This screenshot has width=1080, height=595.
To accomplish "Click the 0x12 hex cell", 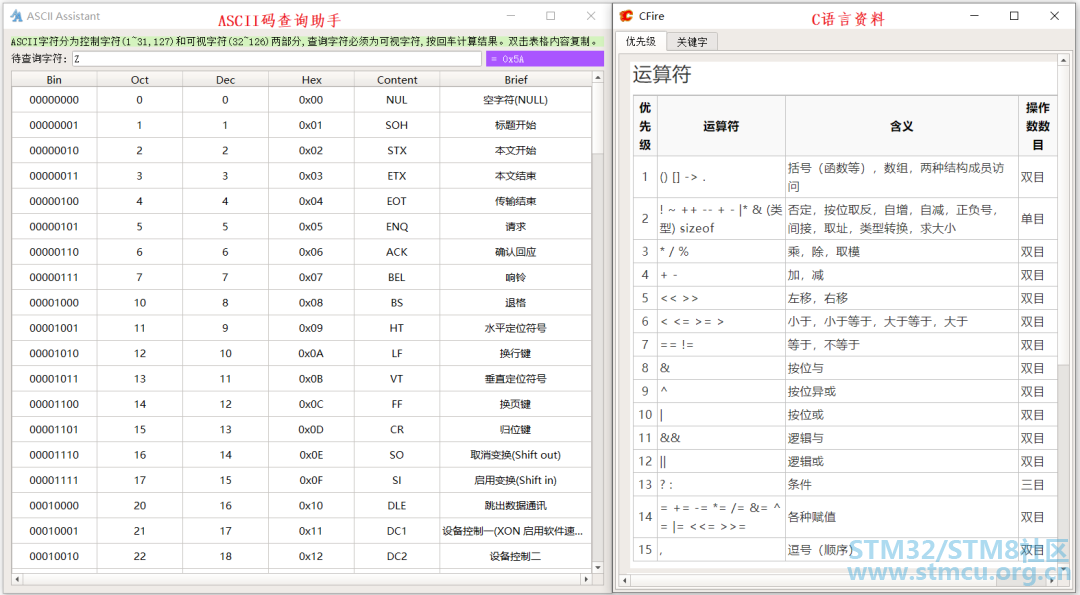I will pos(311,556).
